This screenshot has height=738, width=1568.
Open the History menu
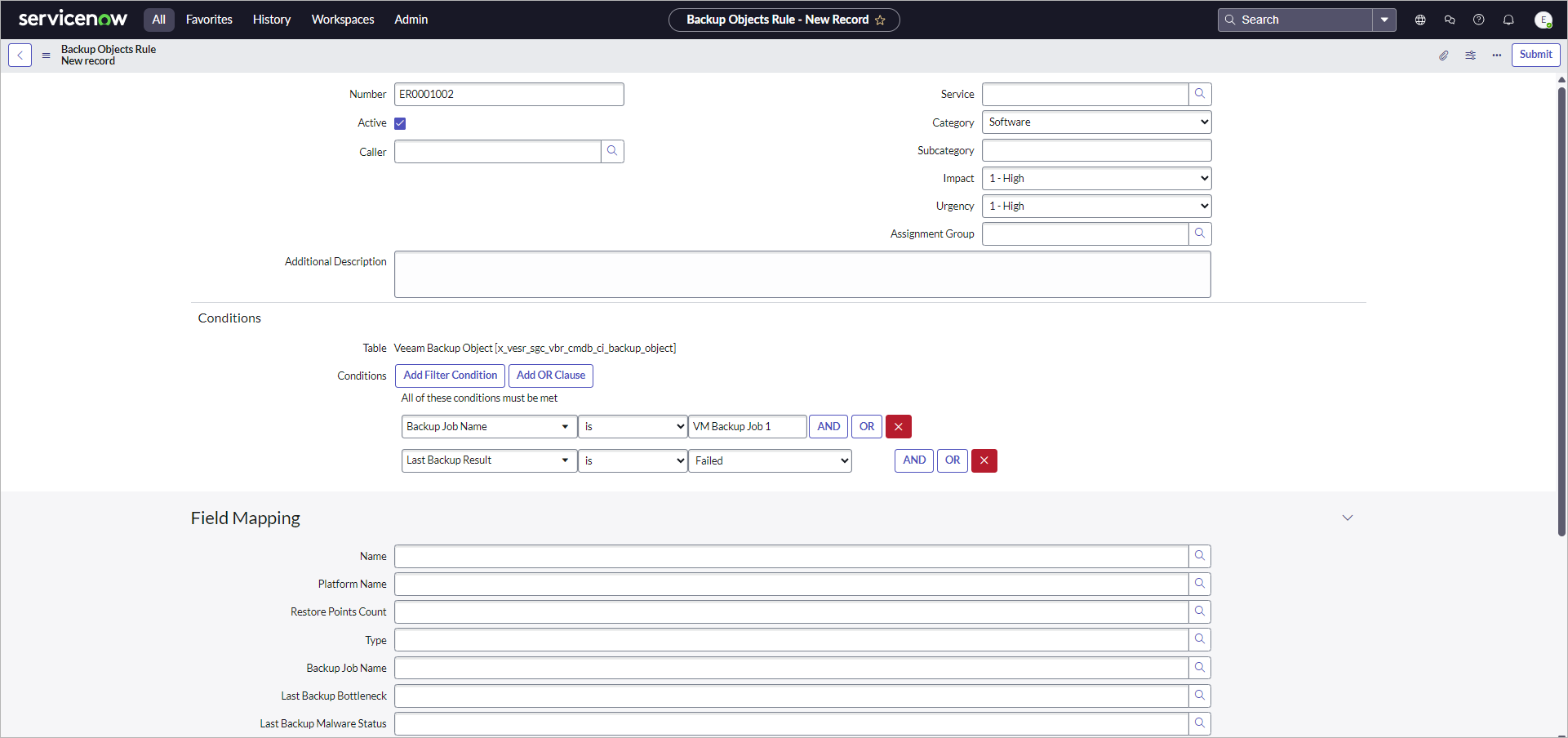(272, 20)
